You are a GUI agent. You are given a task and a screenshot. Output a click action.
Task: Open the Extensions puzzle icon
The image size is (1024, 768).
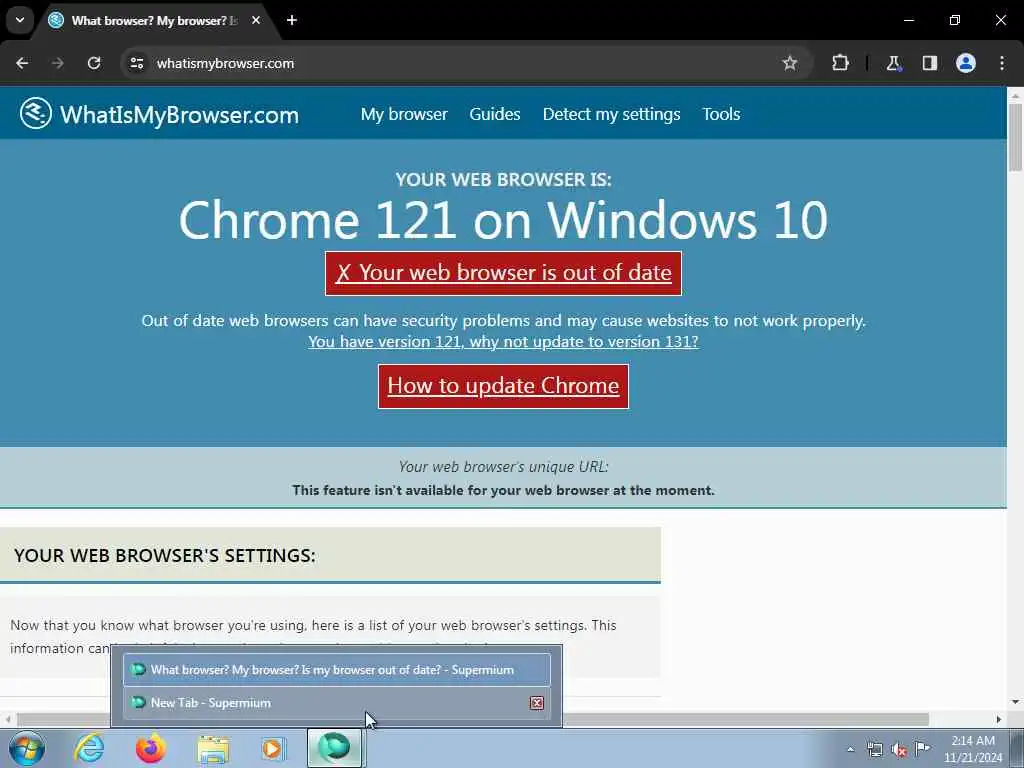840,63
